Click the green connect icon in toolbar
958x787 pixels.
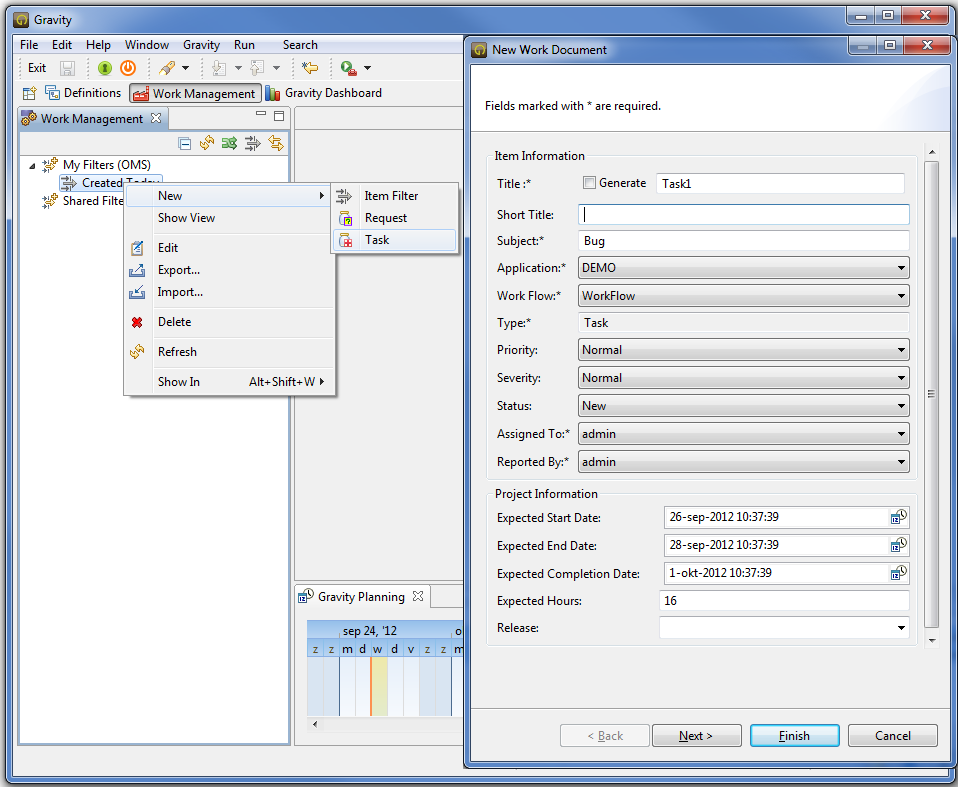tap(105, 68)
